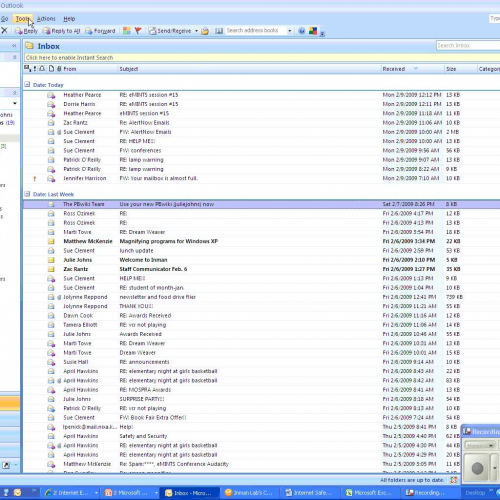Click Outlook quick launch icon in taskbar
The height and width of the screenshot is (500, 500).
[17, 493]
